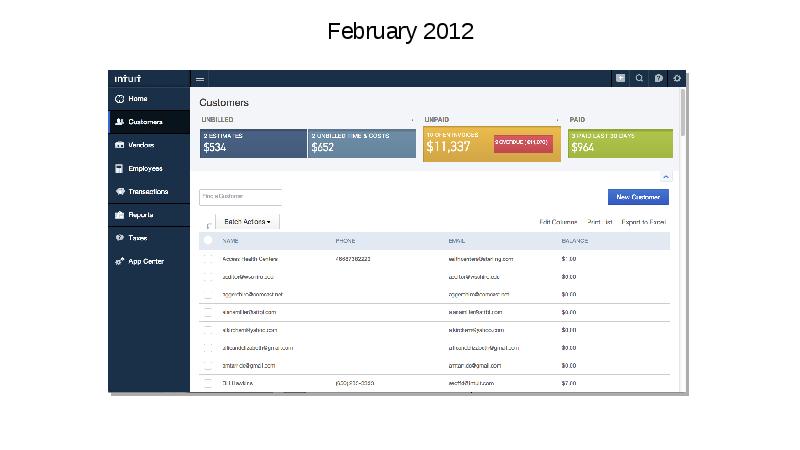Toggle the select-all checkbox in the table header
Image resolution: width=800 pixels, height=450 pixels.
coord(208,241)
